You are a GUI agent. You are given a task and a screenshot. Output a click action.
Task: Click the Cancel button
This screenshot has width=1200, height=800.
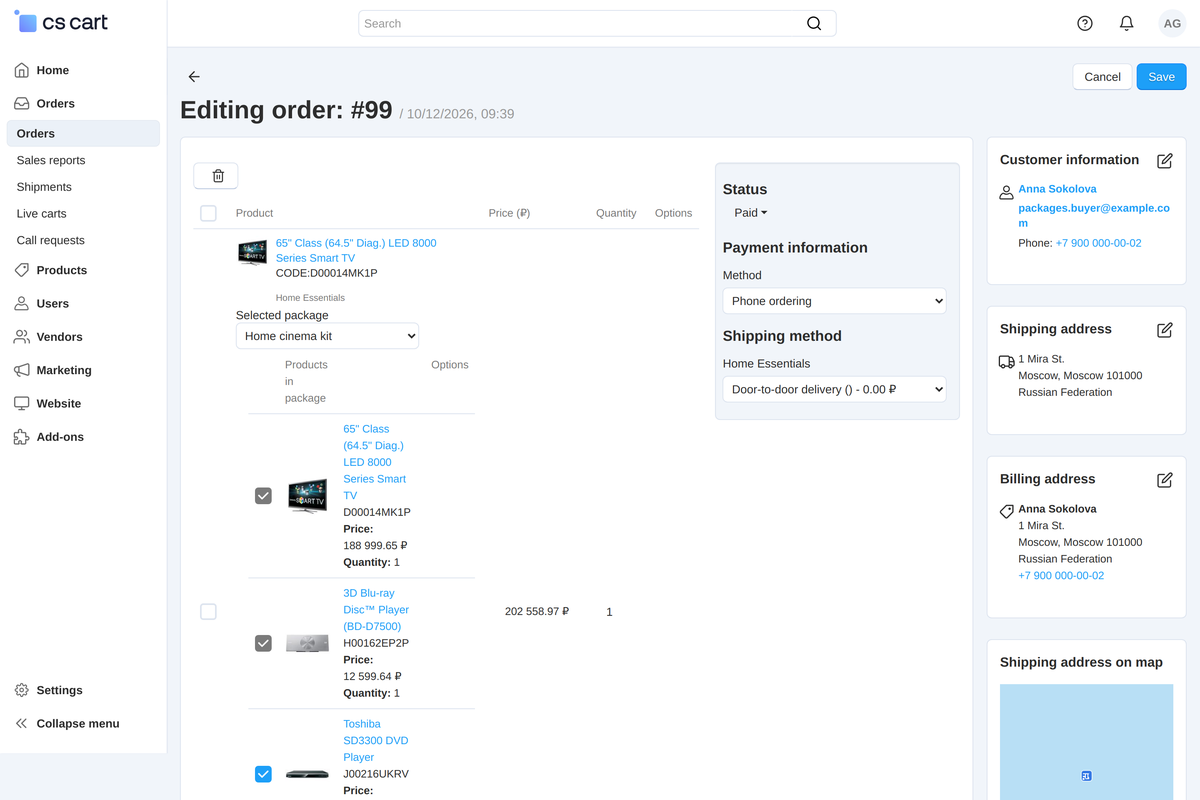[1102, 77]
